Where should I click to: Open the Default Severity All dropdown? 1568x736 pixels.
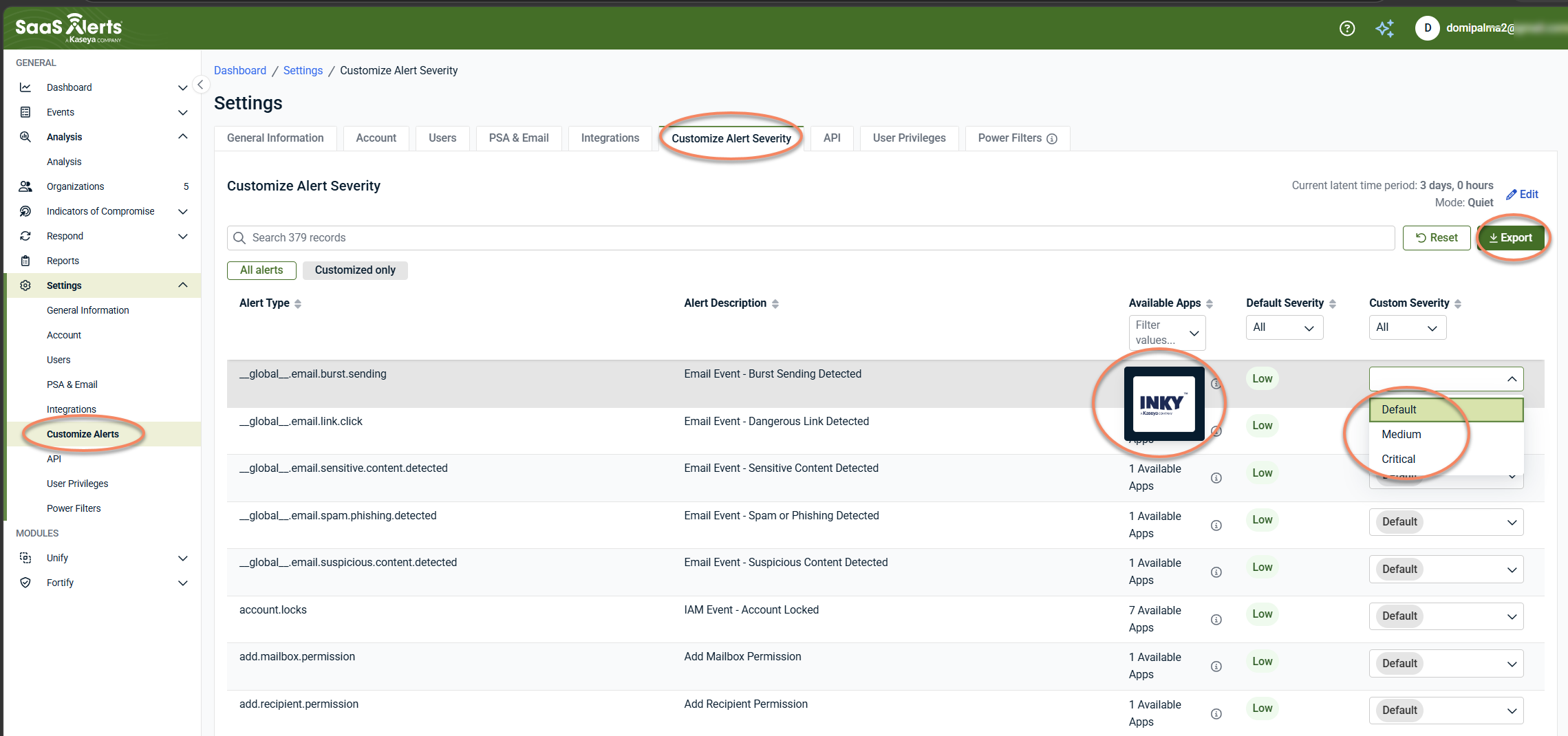[1285, 327]
